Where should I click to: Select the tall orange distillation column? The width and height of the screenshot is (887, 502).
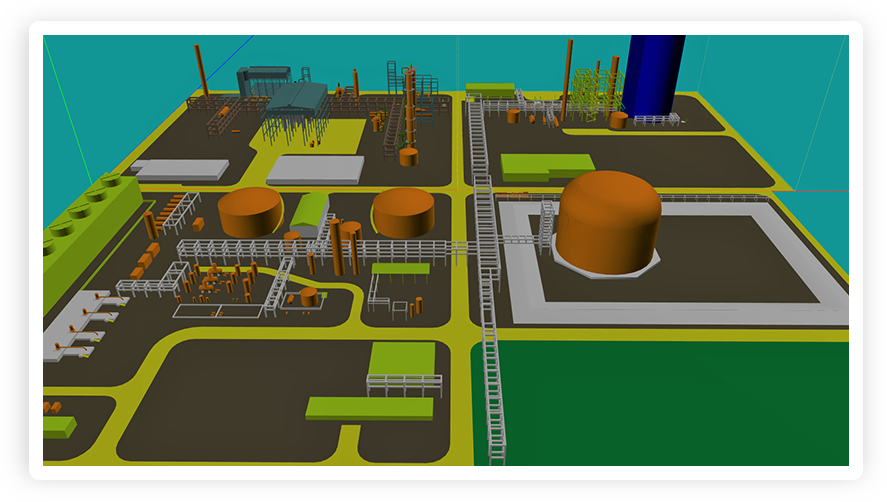click(409, 108)
